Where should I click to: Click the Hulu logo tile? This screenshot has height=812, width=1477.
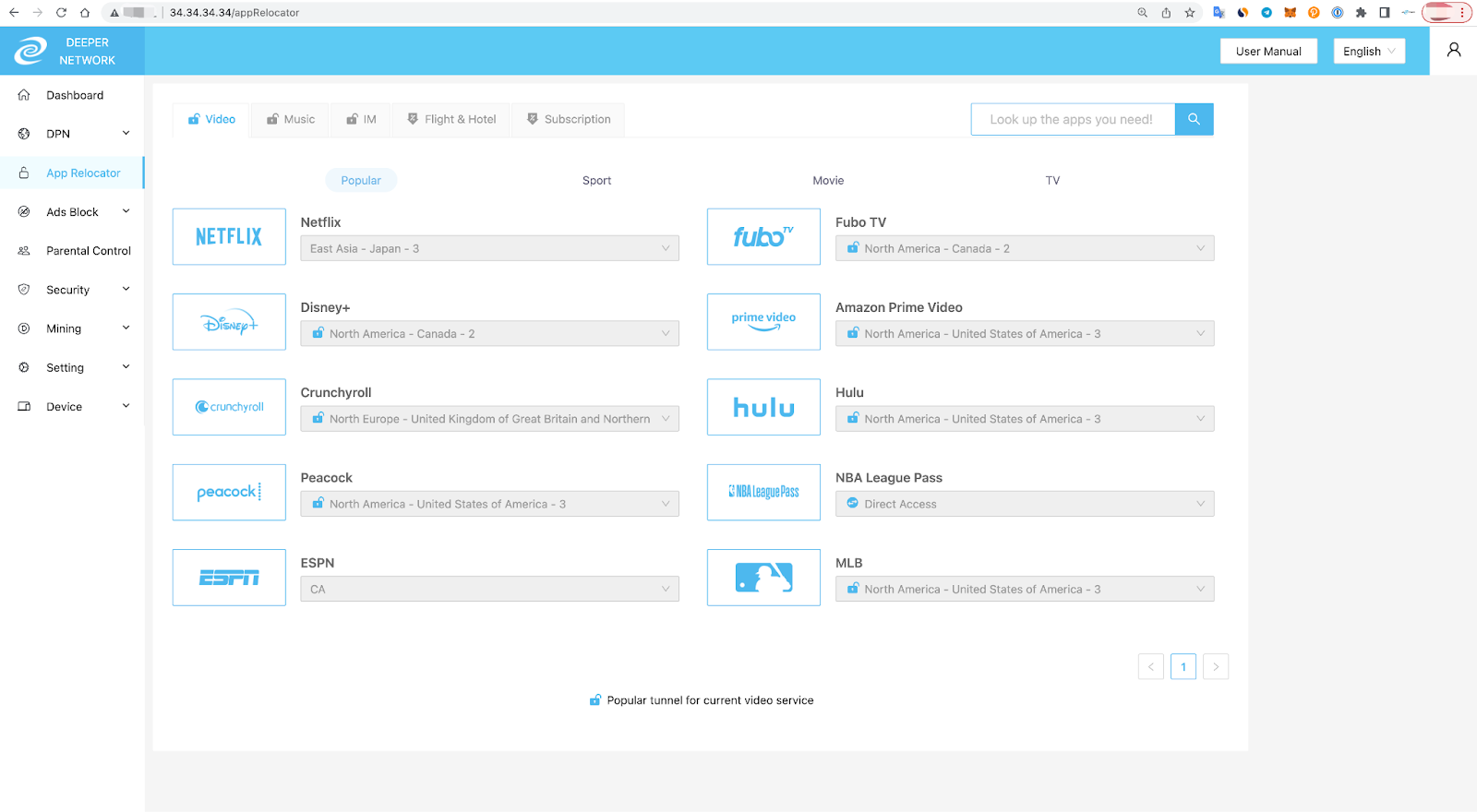[763, 407]
